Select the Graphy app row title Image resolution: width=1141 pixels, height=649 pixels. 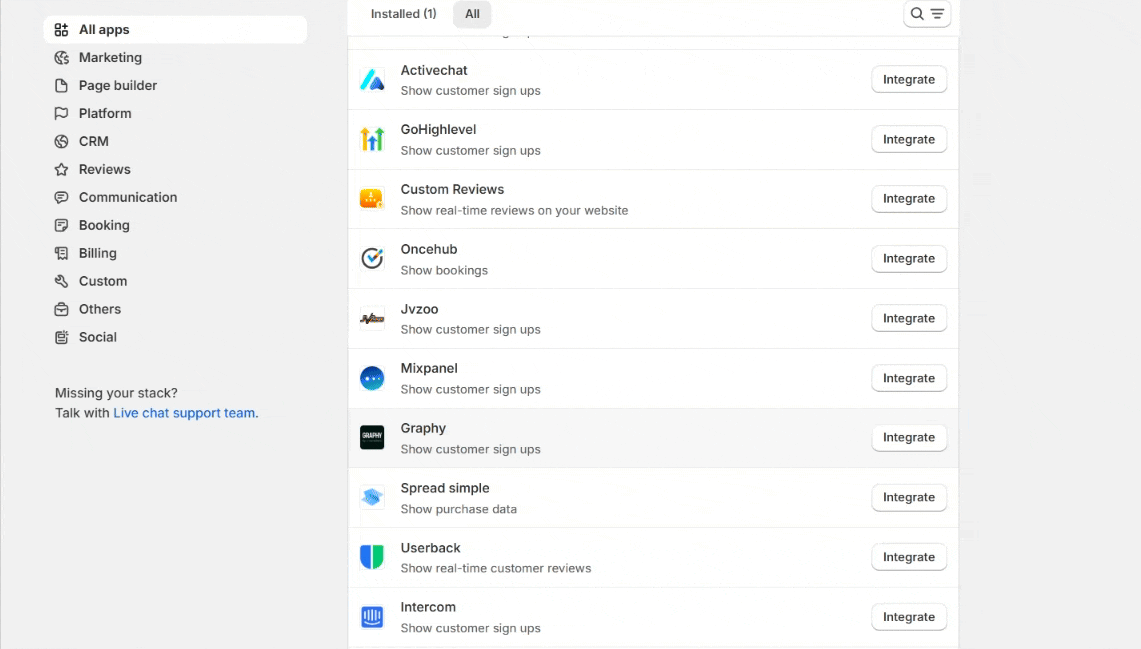point(423,428)
